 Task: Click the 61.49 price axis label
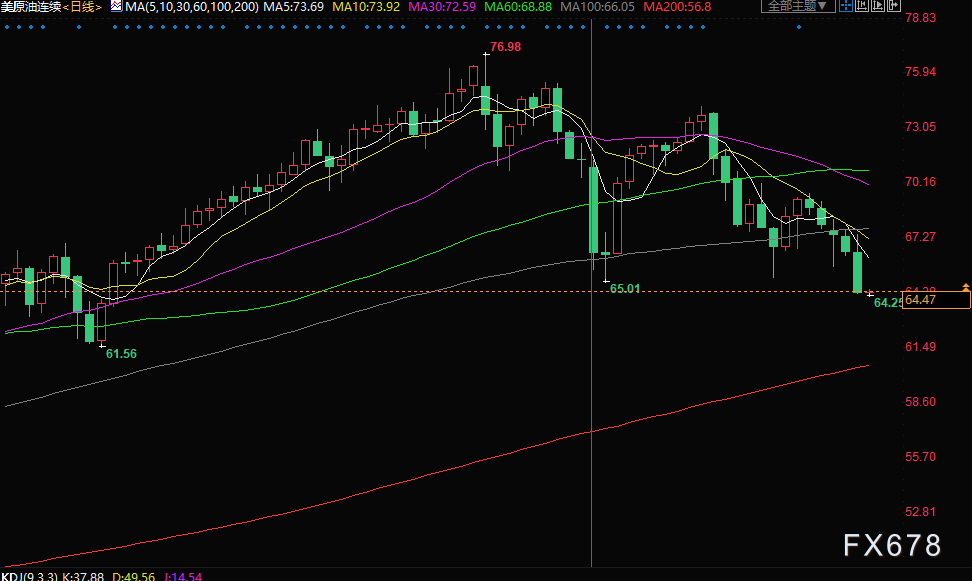pos(921,347)
